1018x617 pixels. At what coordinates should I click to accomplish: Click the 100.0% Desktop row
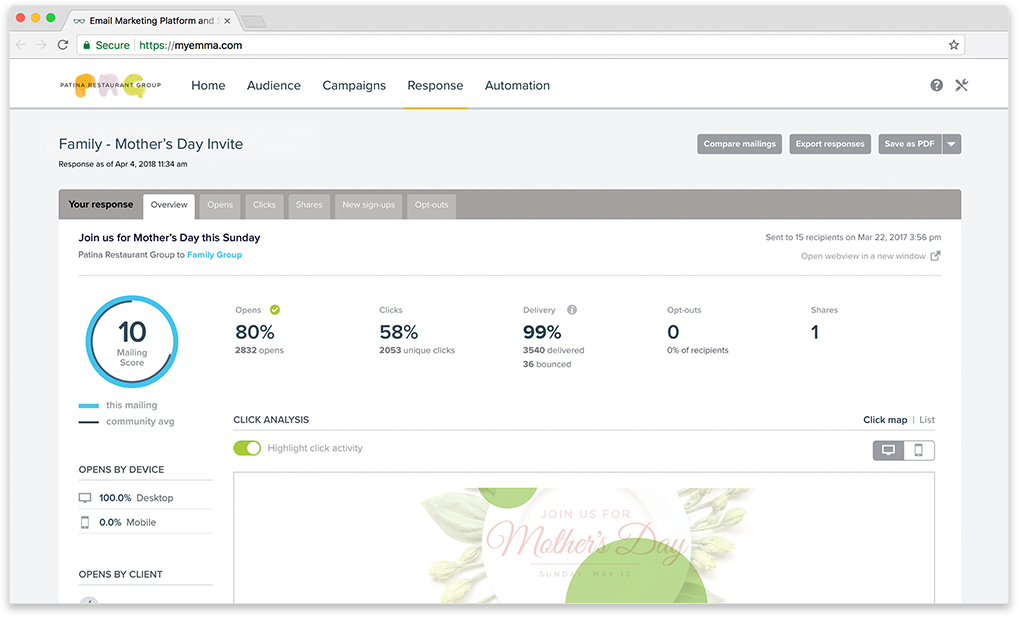[145, 498]
